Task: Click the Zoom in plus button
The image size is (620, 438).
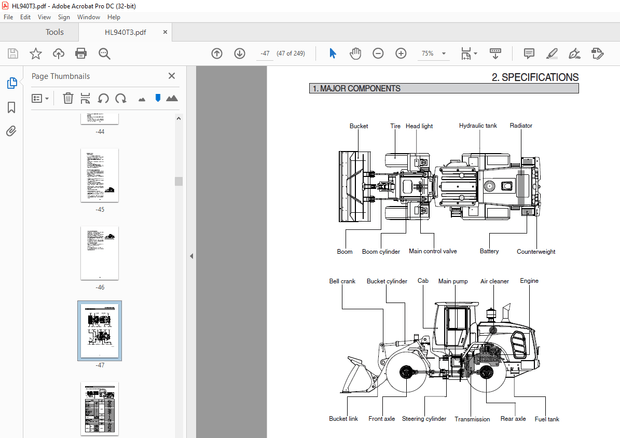Action: [x=401, y=53]
